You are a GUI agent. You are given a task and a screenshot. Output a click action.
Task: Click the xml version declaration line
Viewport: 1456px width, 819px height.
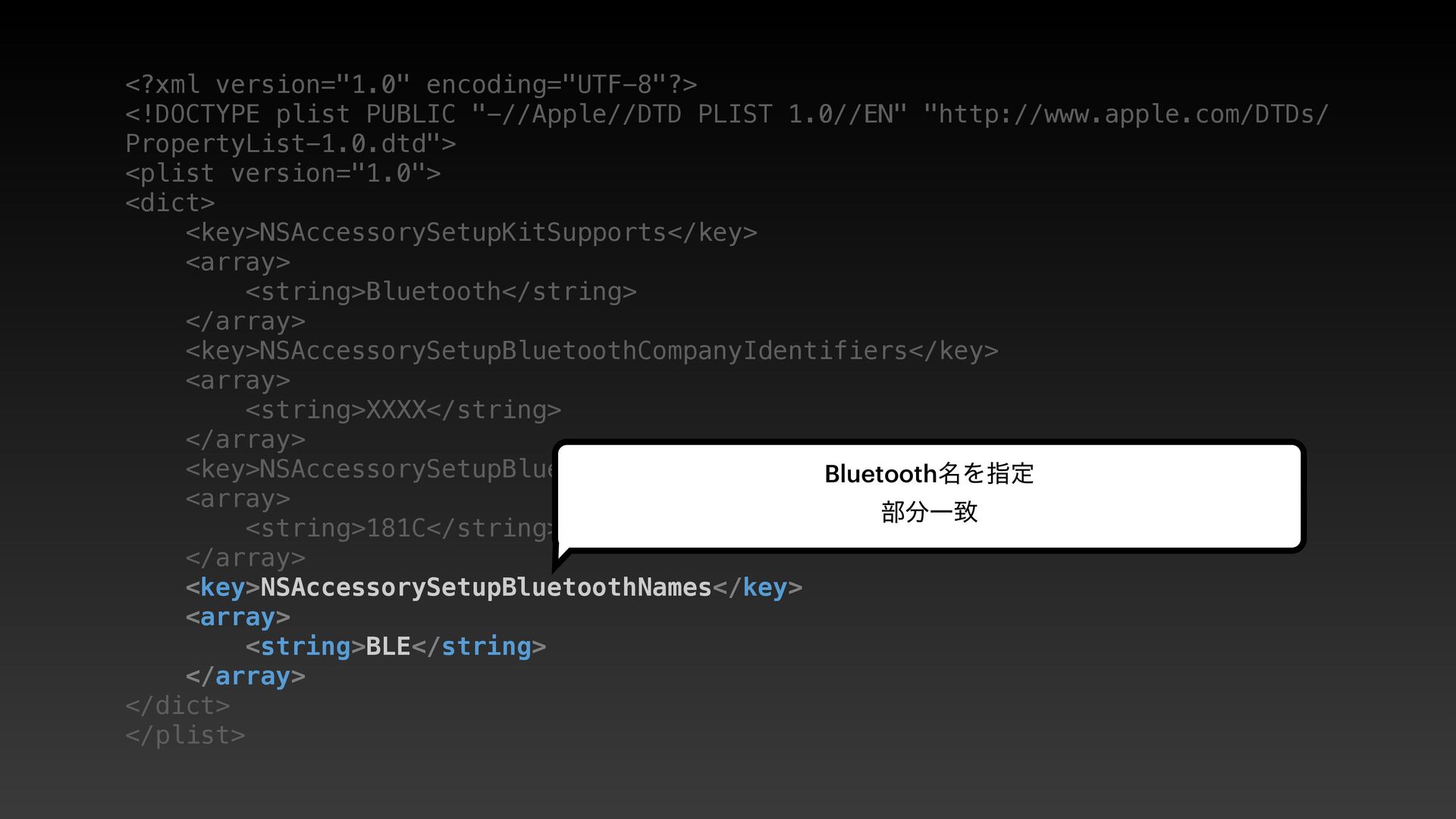(x=411, y=84)
